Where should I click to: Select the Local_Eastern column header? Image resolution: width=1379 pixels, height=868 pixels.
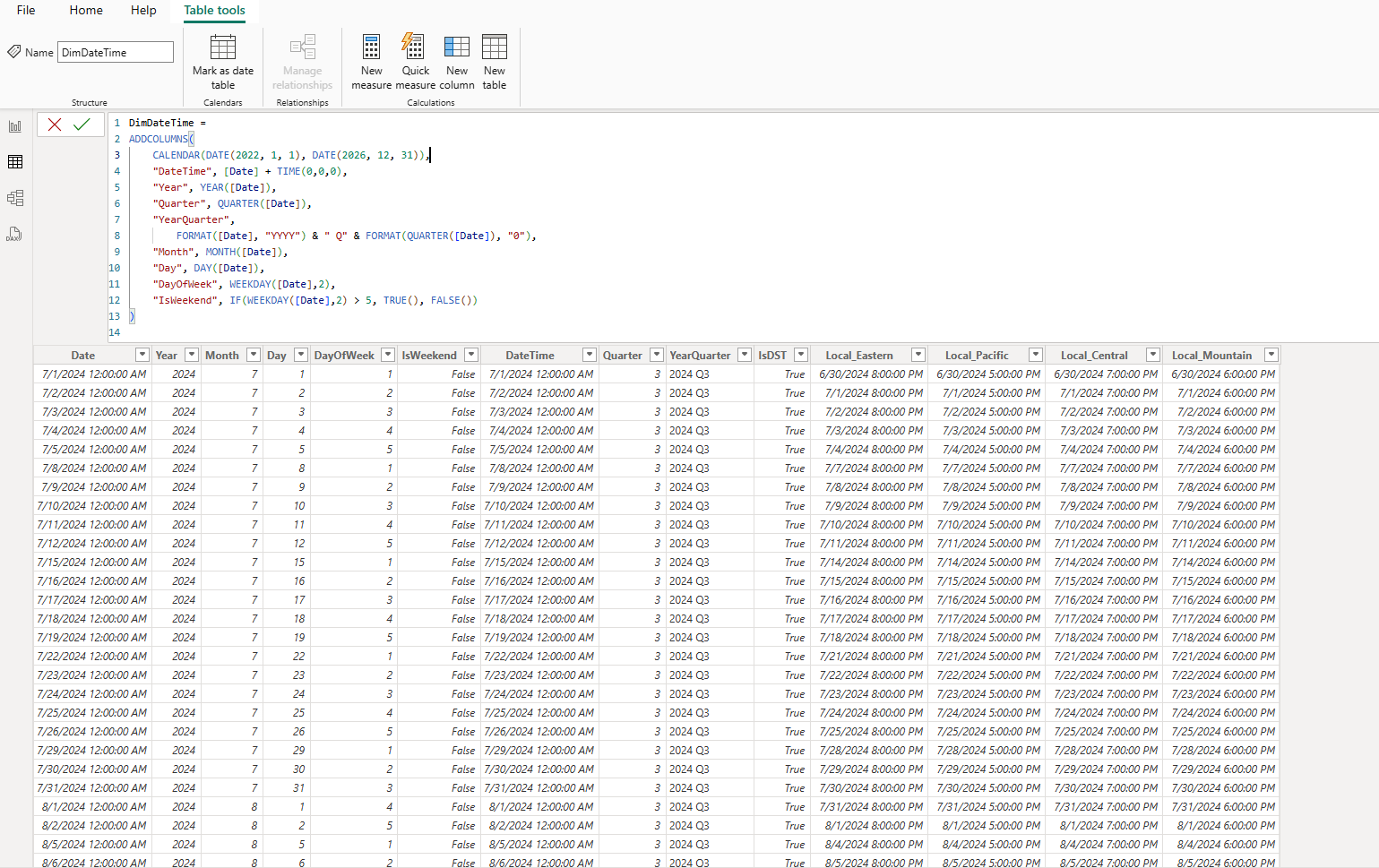(x=858, y=356)
